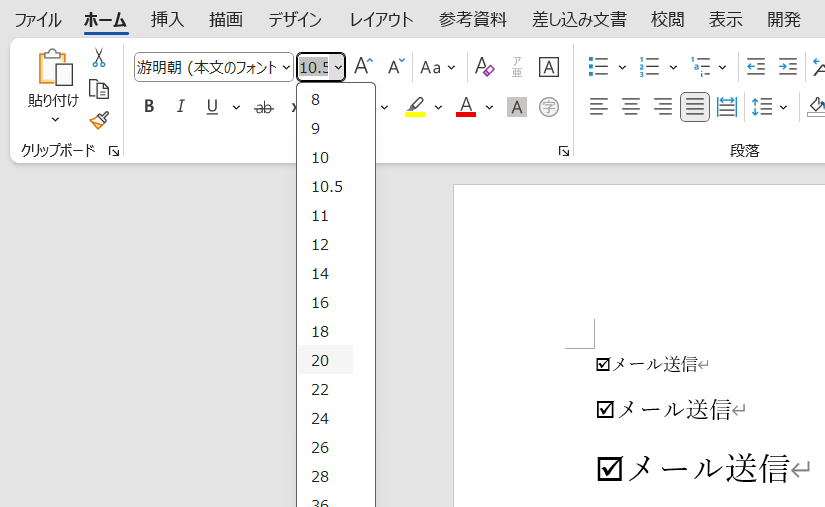Open the ファイル tab
Image resolution: width=825 pixels, height=507 pixels.
(x=38, y=20)
